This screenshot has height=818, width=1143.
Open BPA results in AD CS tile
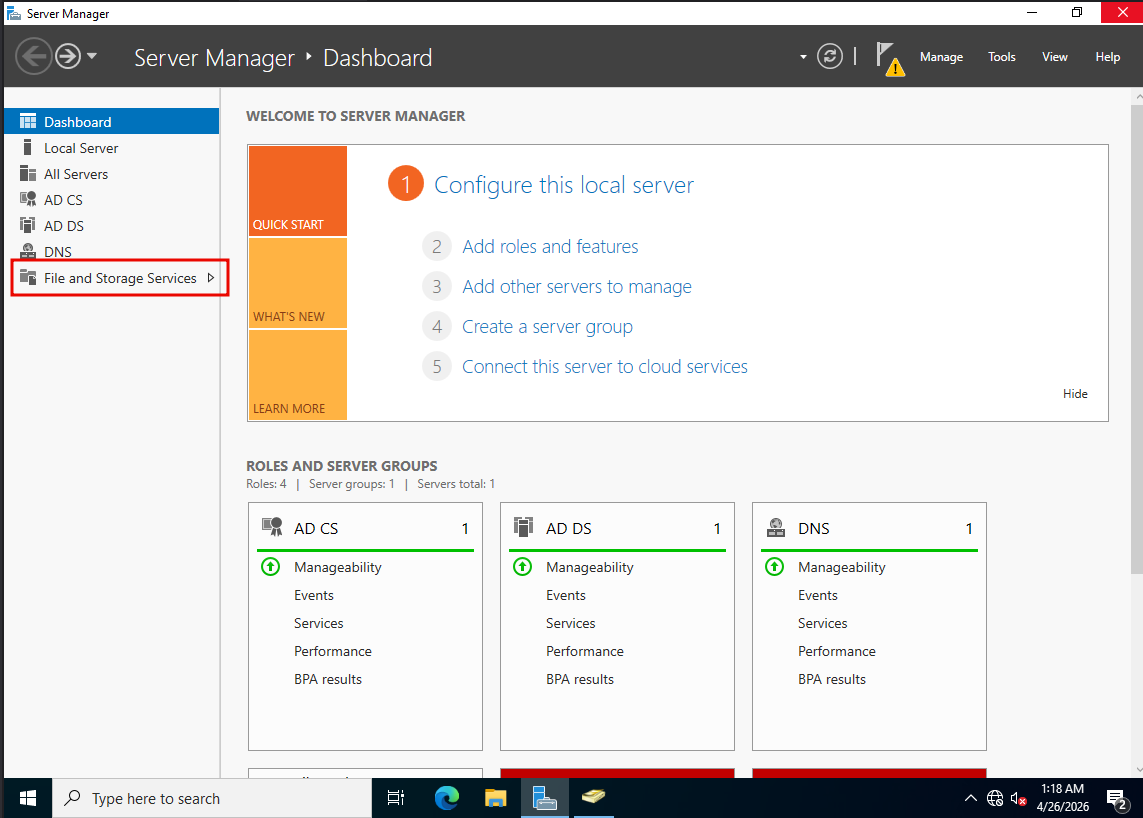coord(327,679)
